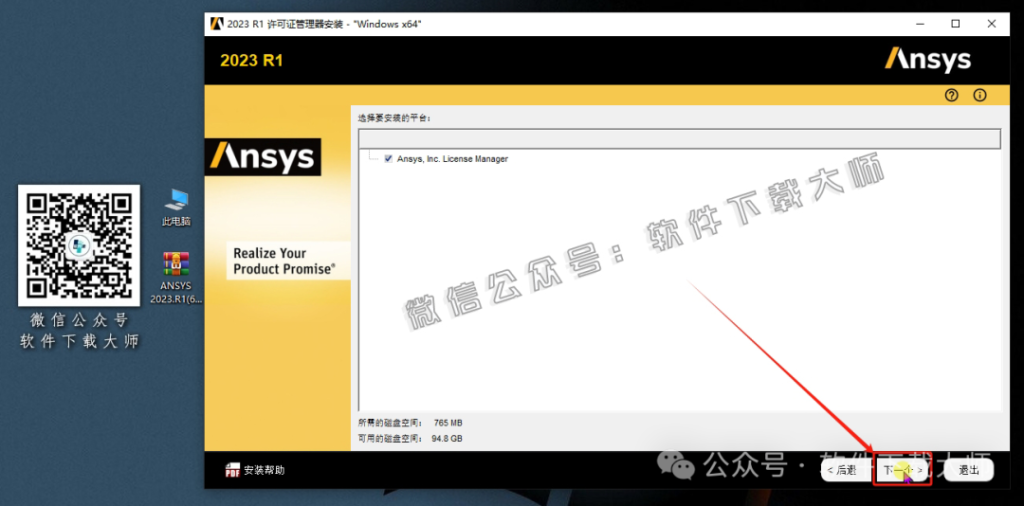The image size is (1024, 506).
Task: Uncheck Ansys, Inc. License Manager checkbox
Action: tap(389, 159)
